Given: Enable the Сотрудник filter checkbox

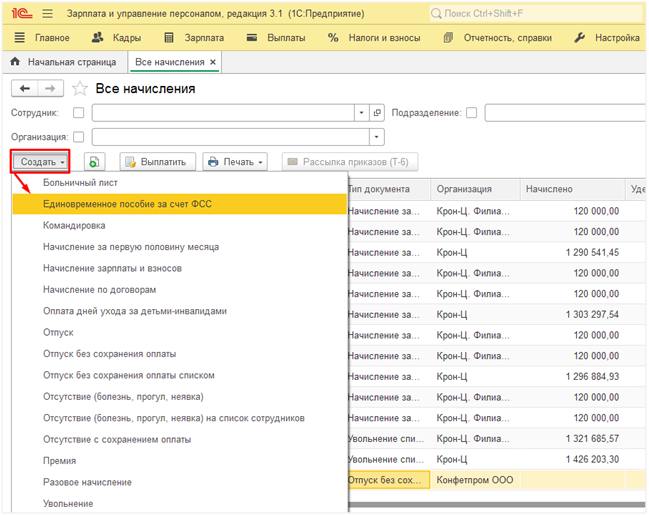Looking at the screenshot, I should [79, 113].
